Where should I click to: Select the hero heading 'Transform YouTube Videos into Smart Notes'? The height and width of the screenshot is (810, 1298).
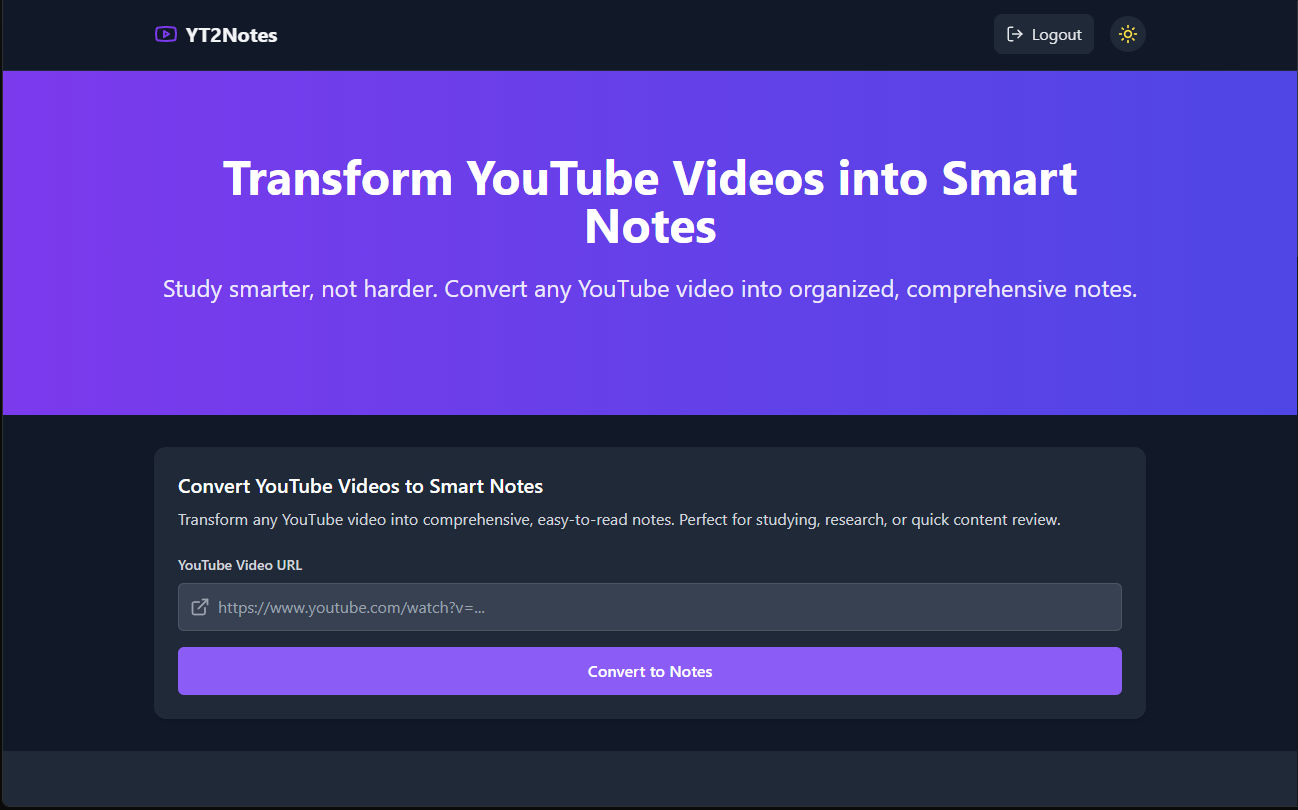pyautogui.click(x=650, y=202)
